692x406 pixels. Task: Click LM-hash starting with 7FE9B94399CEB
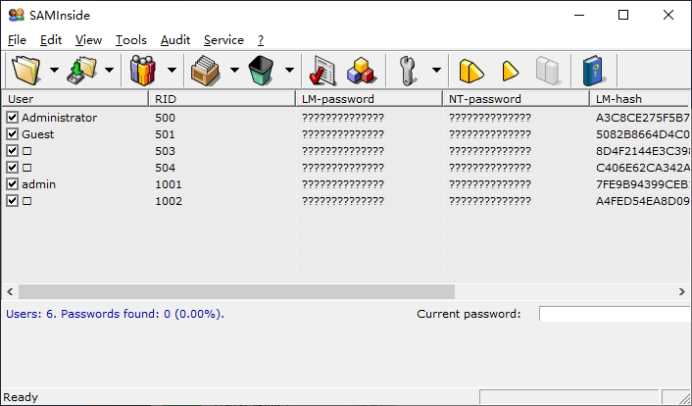pyautogui.click(x=643, y=184)
